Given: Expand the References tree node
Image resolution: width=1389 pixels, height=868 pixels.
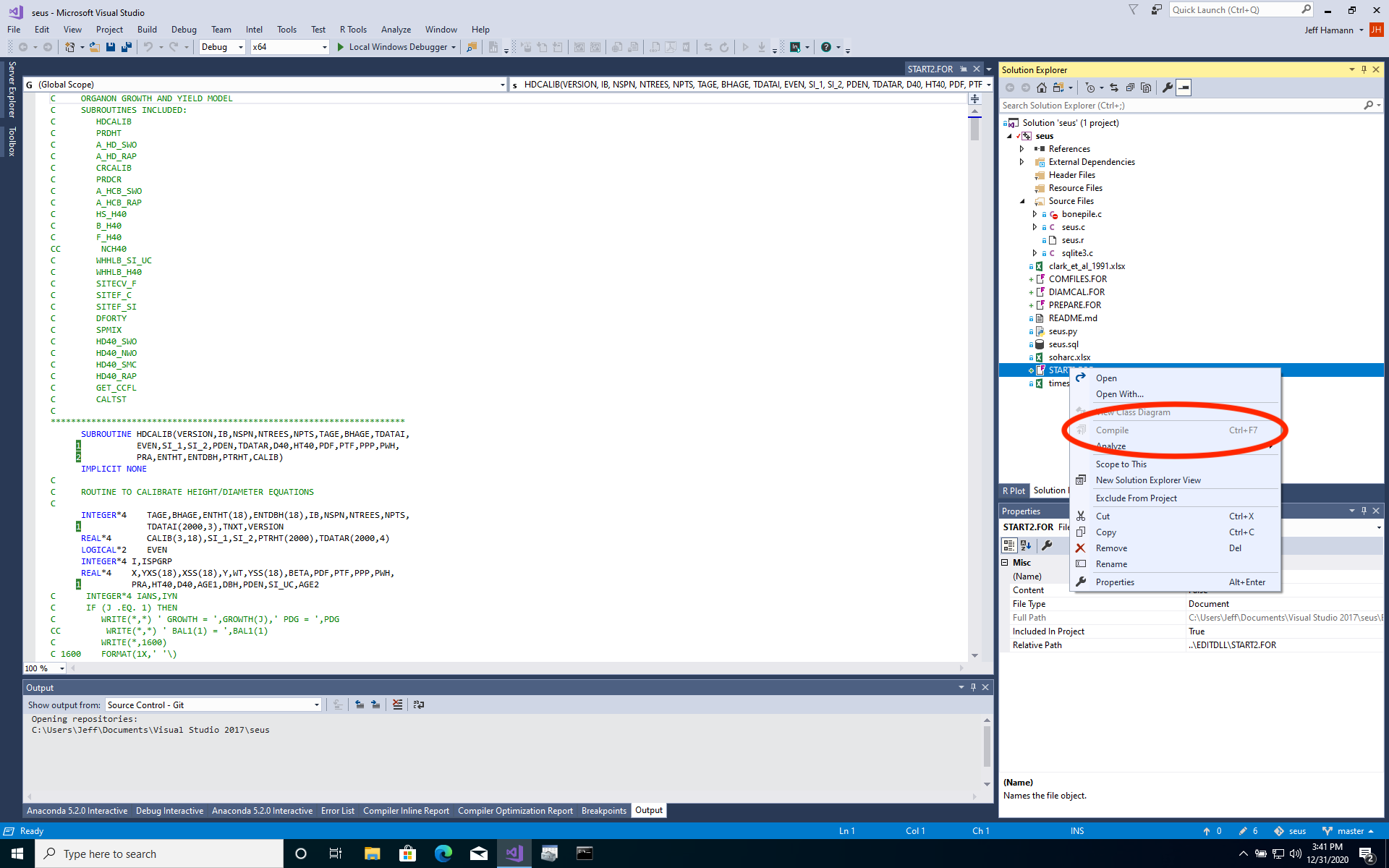Looking at the screenshot, I should point(1021,149).
